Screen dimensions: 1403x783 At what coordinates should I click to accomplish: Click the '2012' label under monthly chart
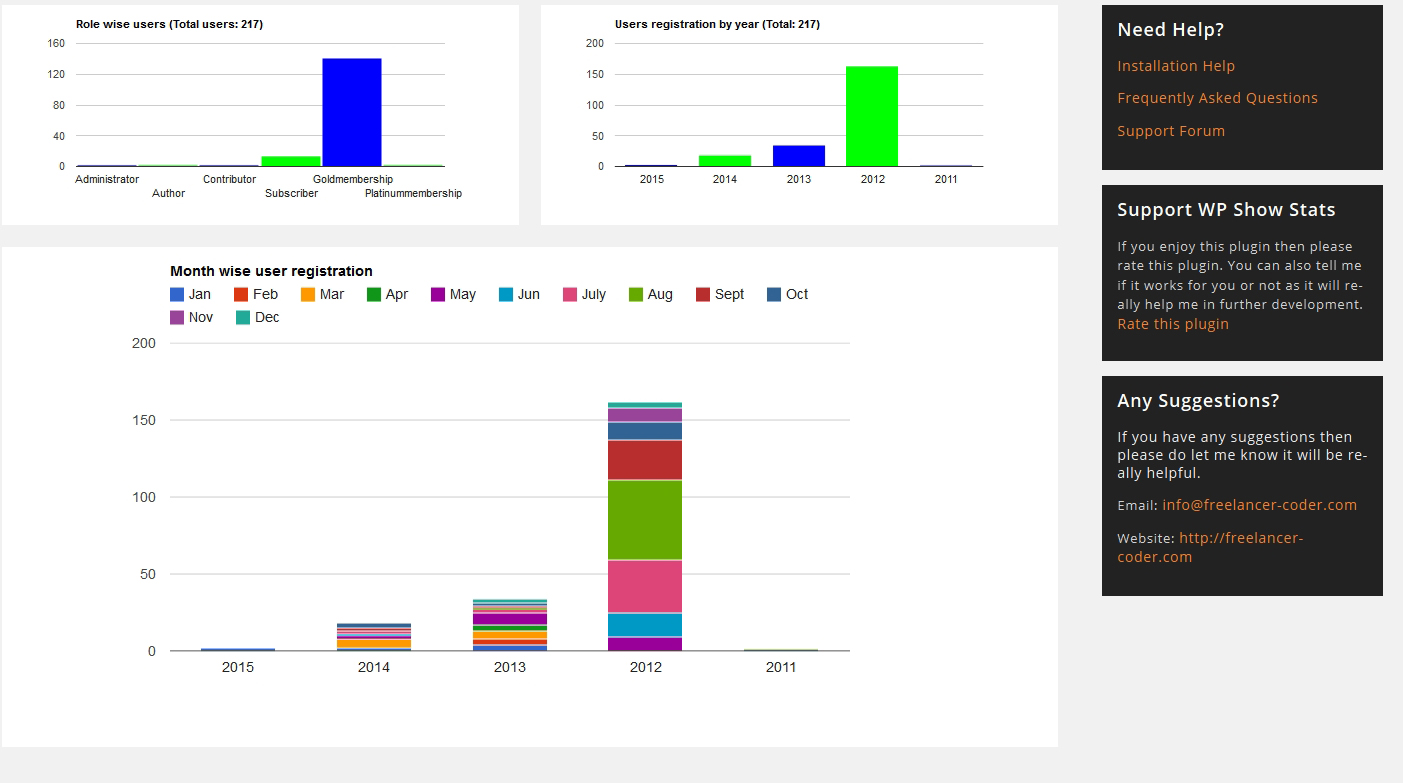click(x=645, y=667)
